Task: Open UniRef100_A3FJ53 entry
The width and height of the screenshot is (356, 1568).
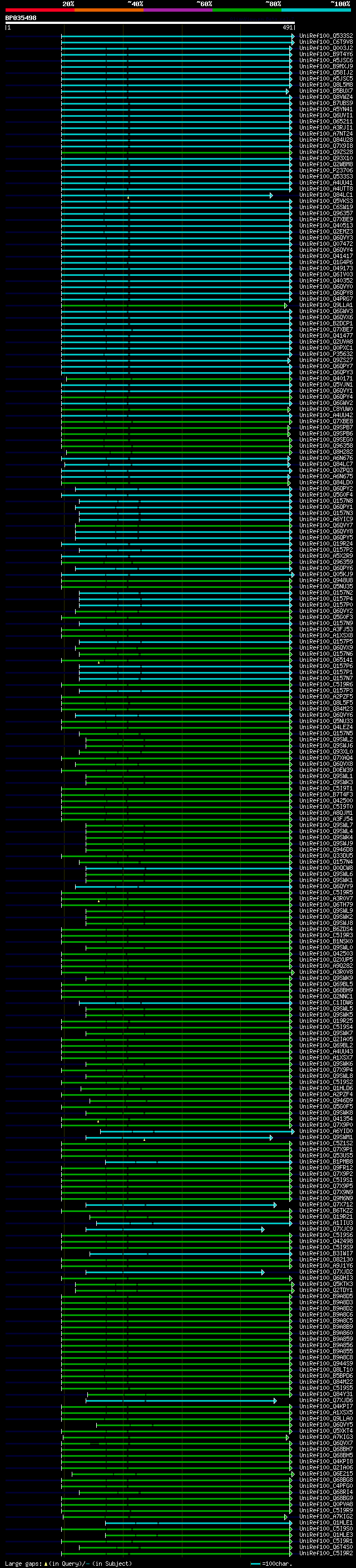Action: pos(326,630)
